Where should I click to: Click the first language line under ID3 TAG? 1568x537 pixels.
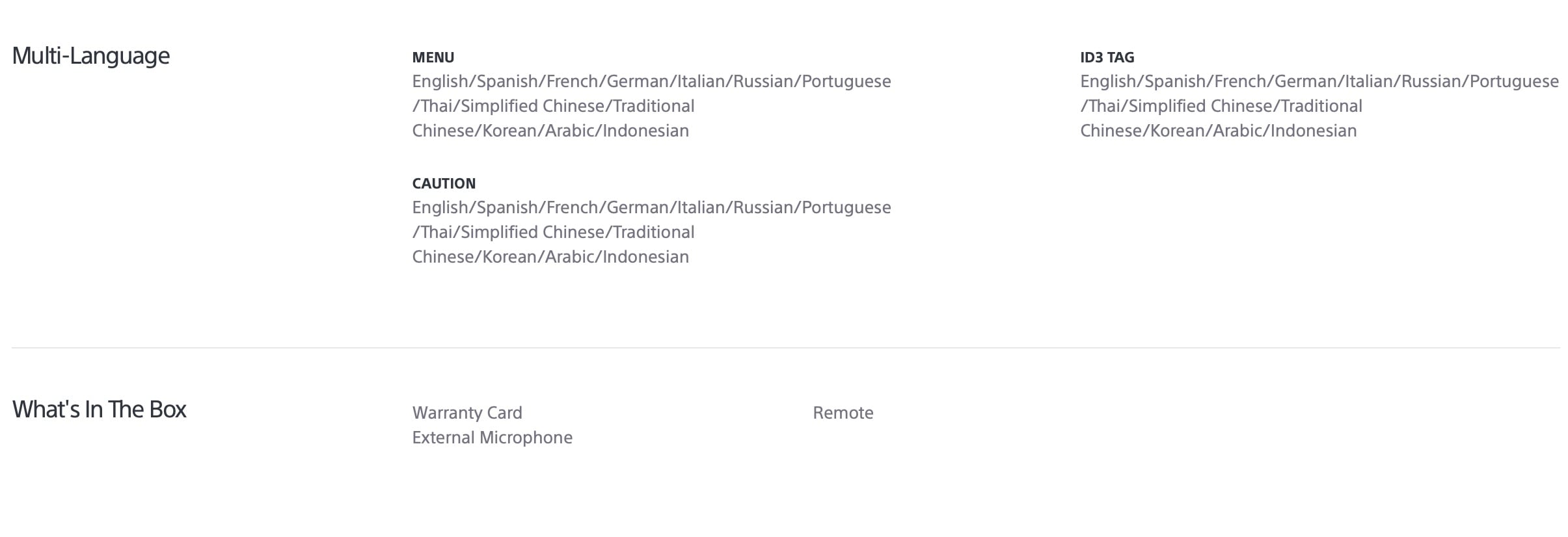point(1319,81)
